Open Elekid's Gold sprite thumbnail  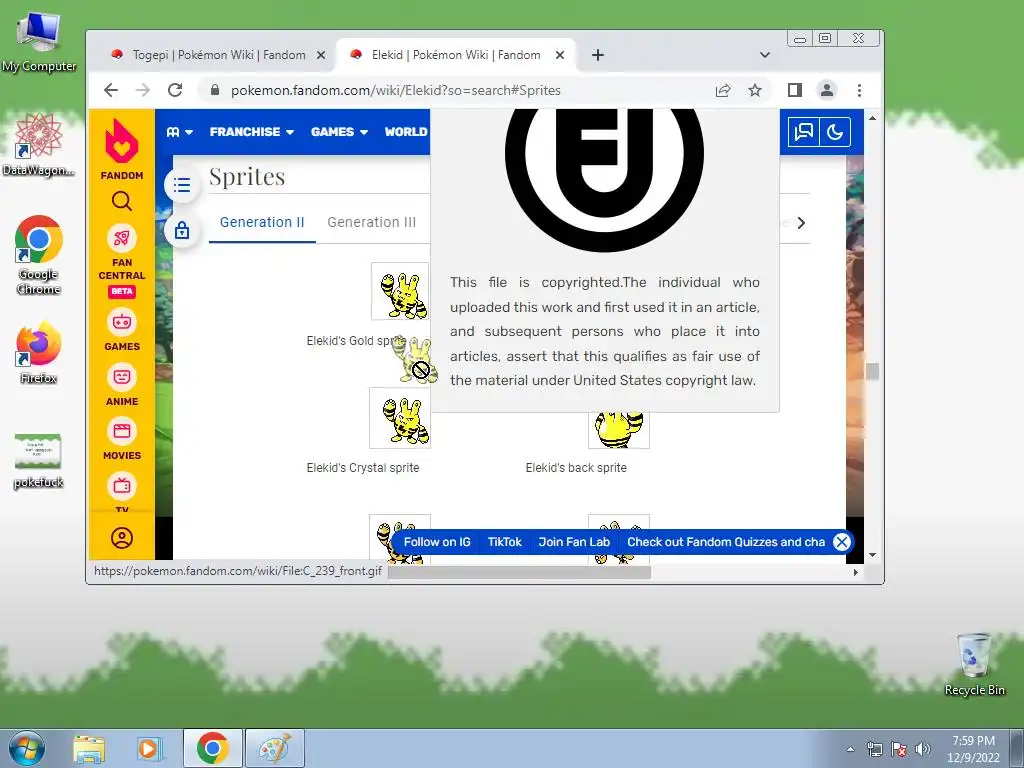[400, 291]
